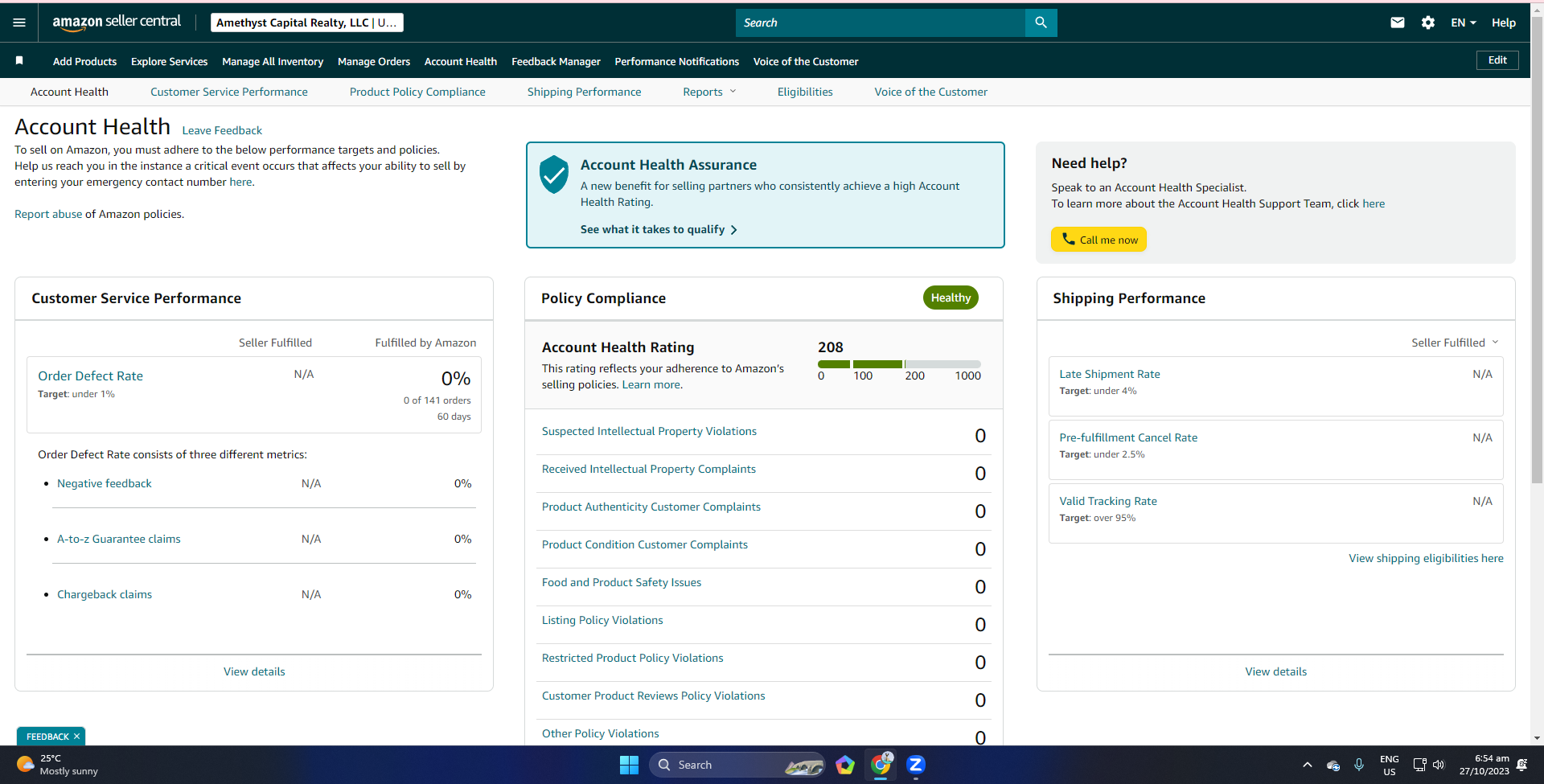
Task: Open the network display tray icon
Action: [1419, 765]
